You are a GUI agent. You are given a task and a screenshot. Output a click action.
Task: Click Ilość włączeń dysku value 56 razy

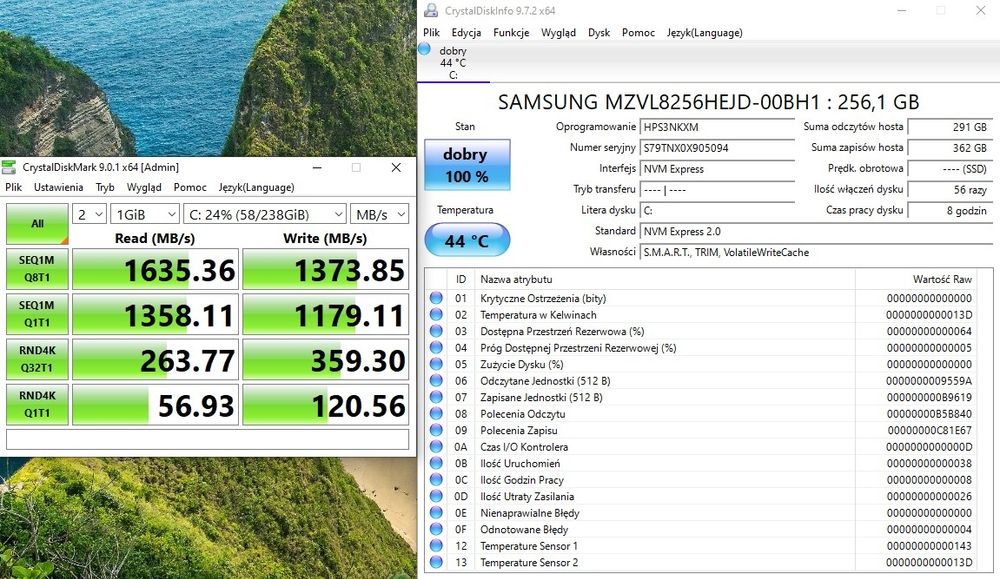tap(950, 189)
